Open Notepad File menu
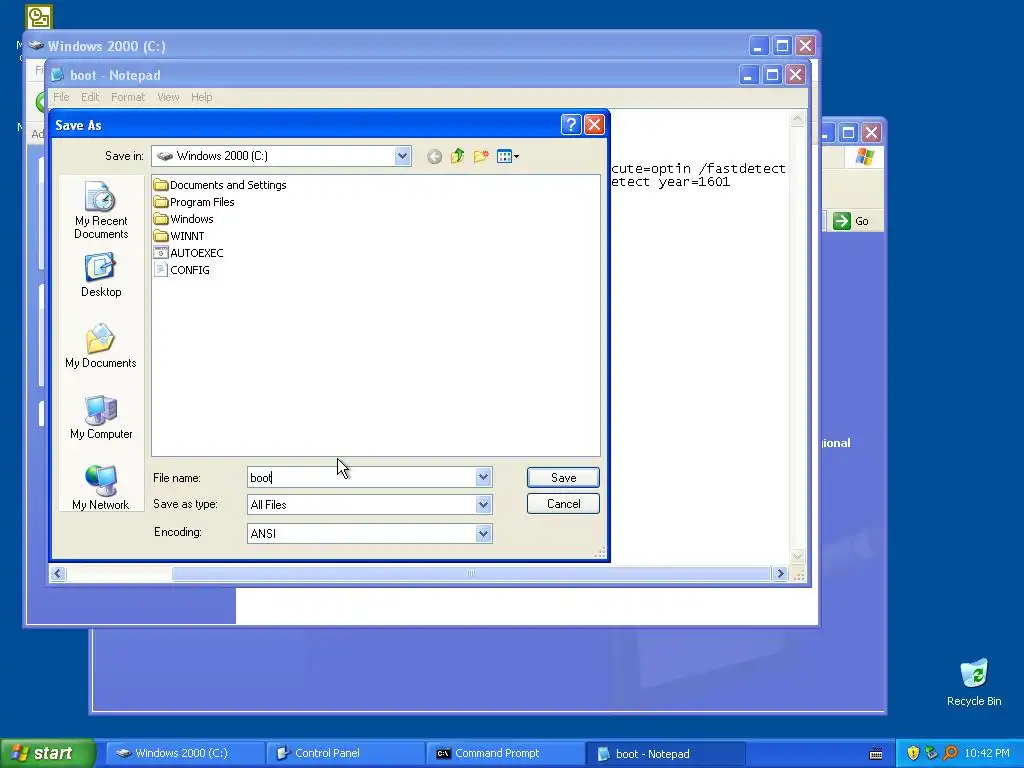Screen dimensions: 1024x768 point(61,97)
